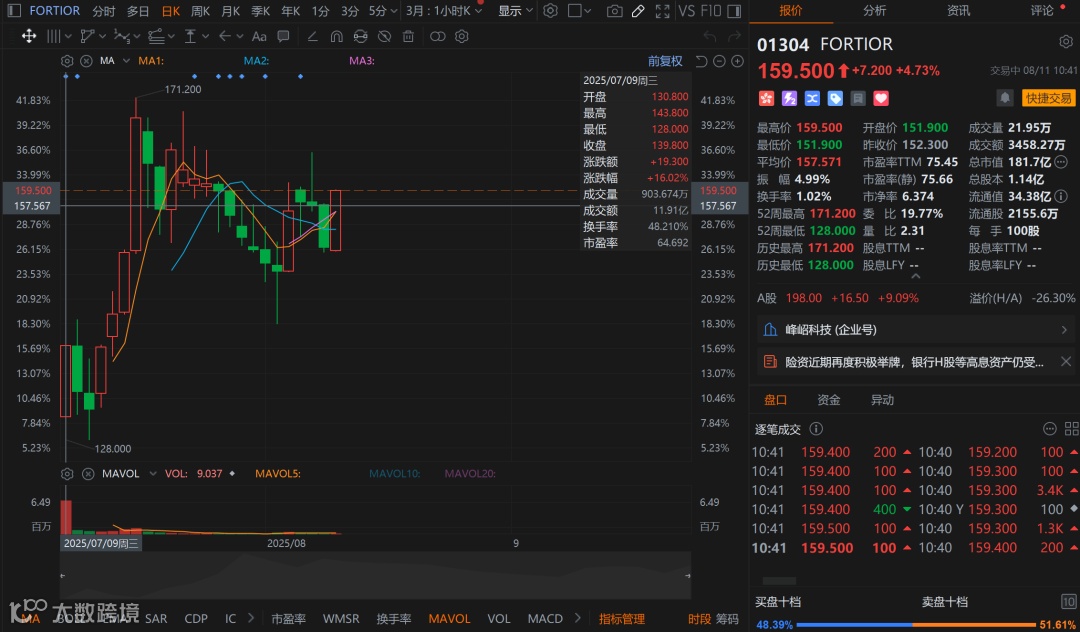Zoom in chart with plus icon

738,61
